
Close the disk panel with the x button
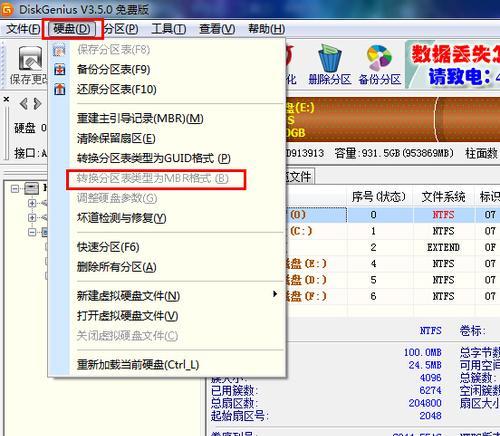(6, 99)
